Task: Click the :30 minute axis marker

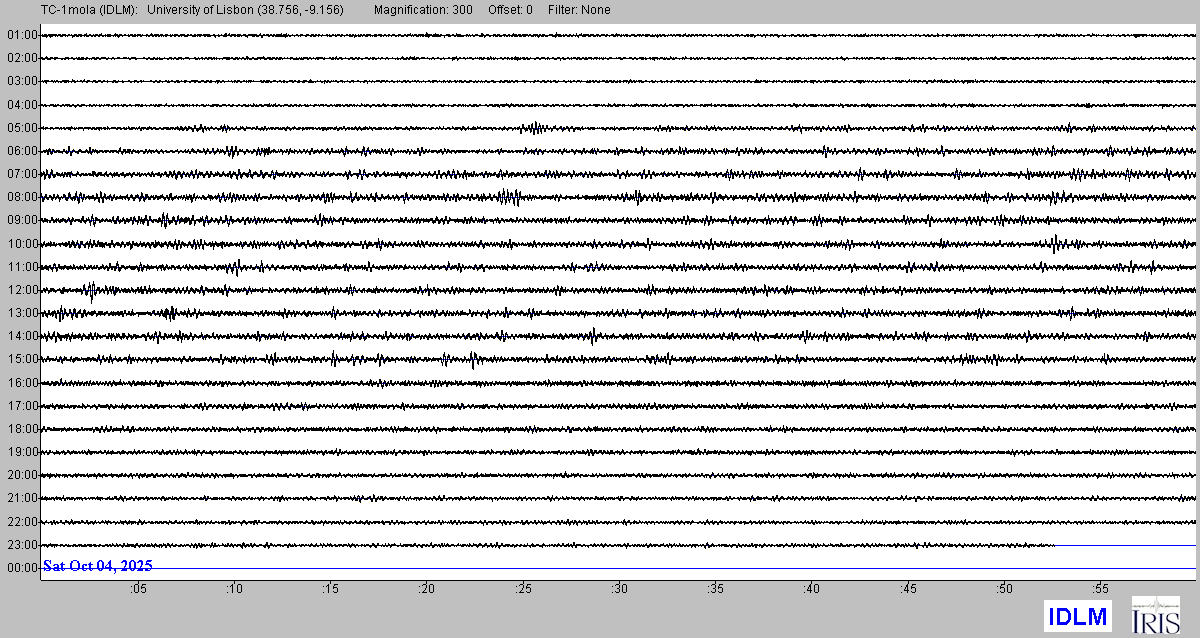Action: click(619, 589)
